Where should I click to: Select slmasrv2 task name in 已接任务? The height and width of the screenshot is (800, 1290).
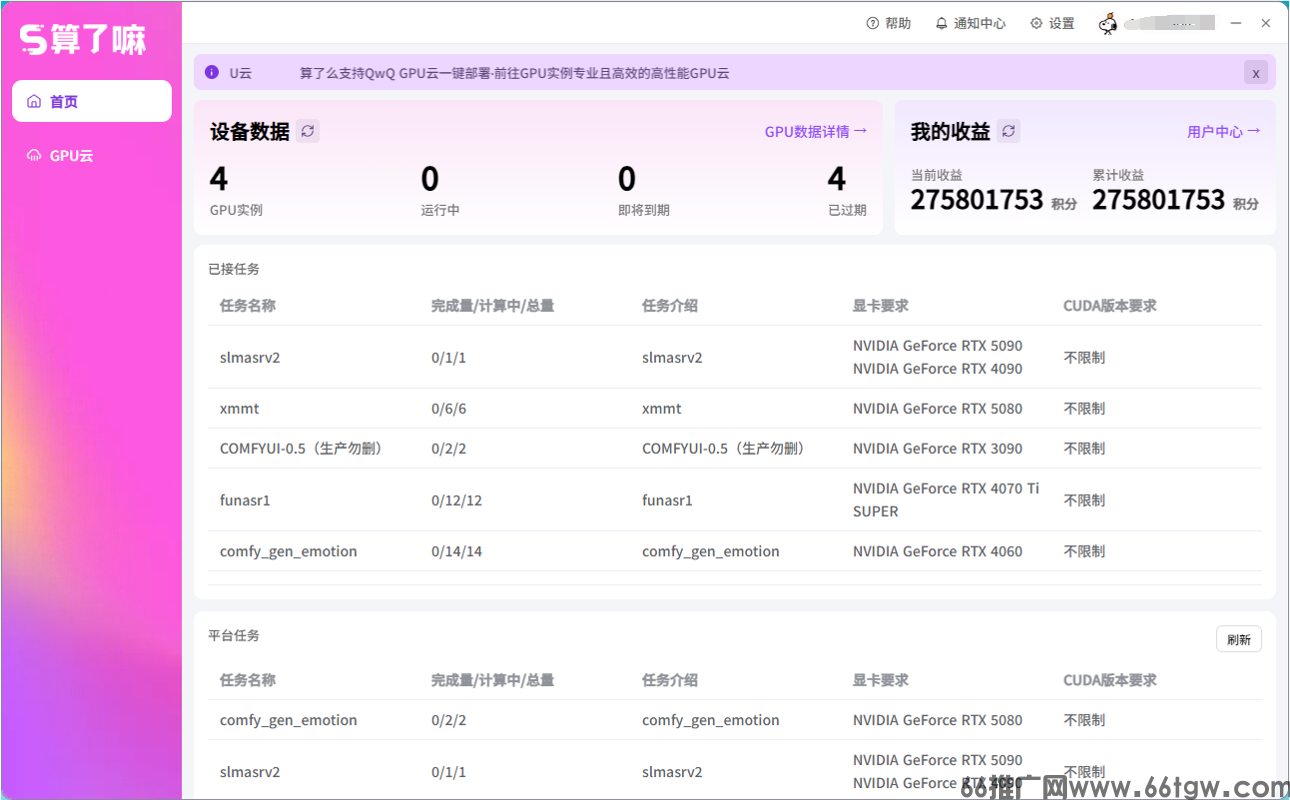(x=250, y=357)
